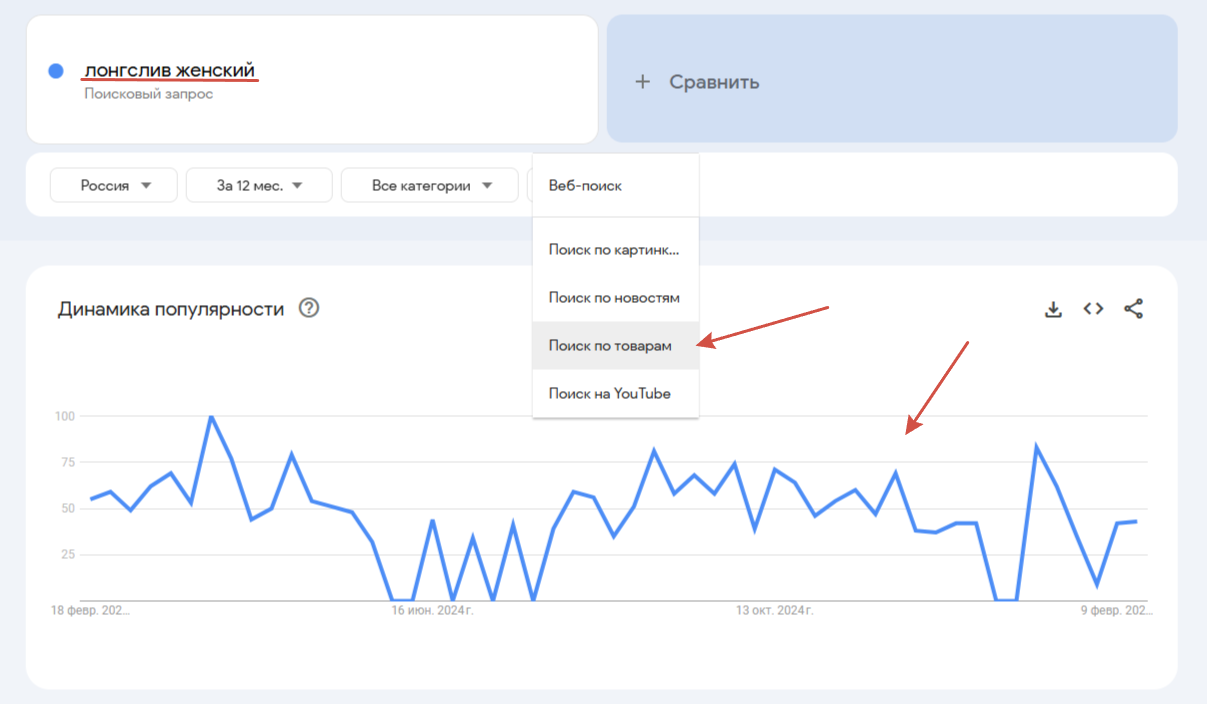Click the chart's highest peak at 100

[211, 416]
